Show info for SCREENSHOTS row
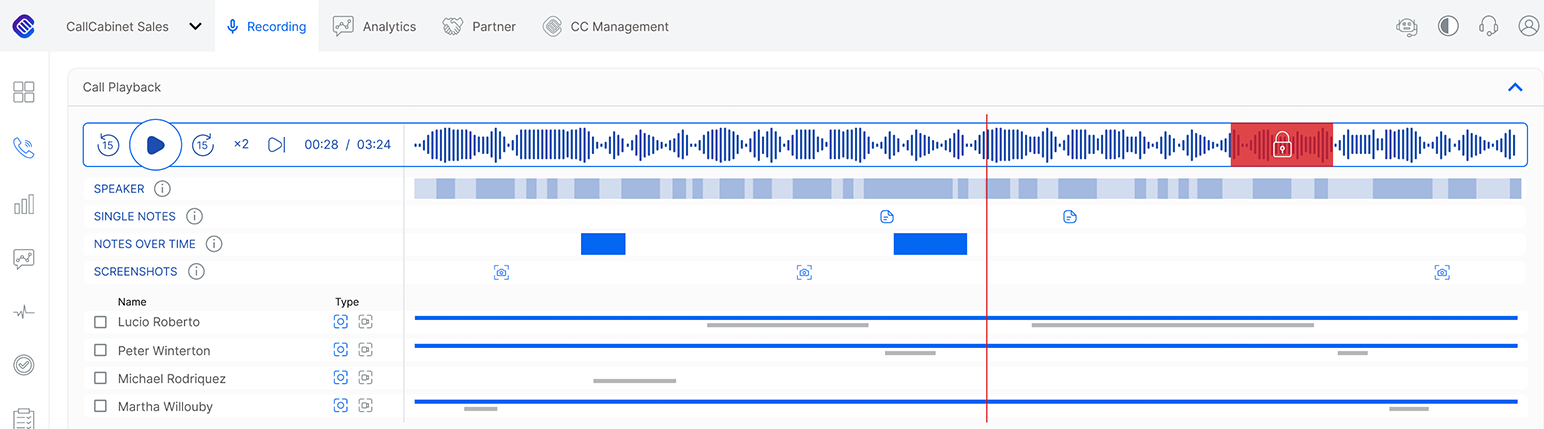The image size is (1544, 429). click(196, 271)
